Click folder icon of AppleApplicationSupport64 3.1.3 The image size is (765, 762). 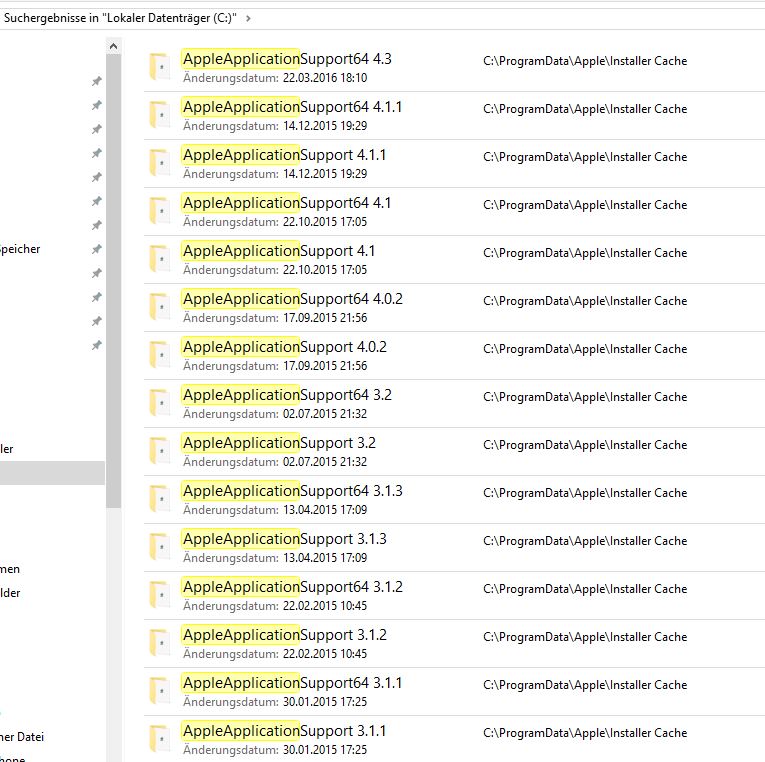tap(160, 499)
